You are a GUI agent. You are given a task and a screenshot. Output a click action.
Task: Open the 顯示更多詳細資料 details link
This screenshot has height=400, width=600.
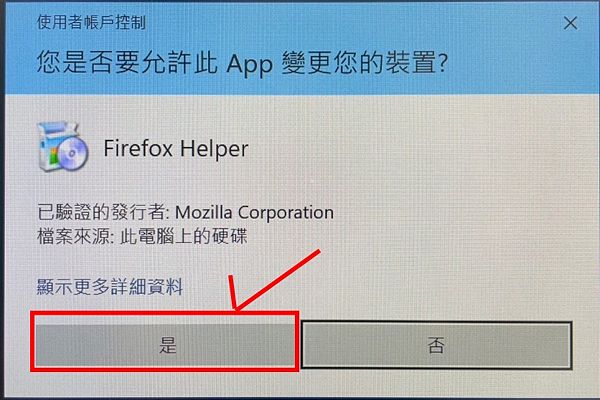110,287
